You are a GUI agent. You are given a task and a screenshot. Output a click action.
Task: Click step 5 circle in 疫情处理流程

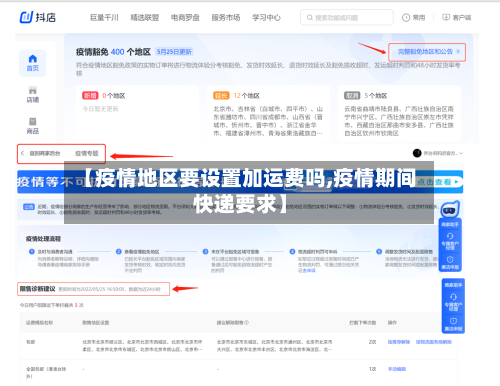[x=379, y=252]
